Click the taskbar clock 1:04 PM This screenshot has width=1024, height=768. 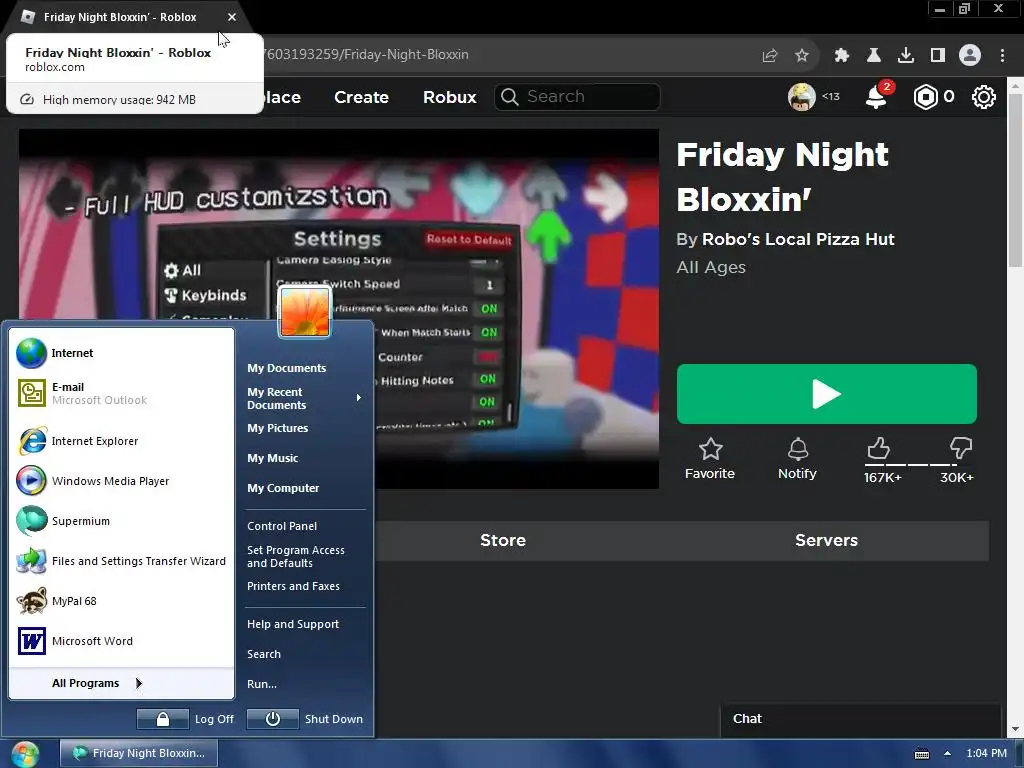[986, 754]
